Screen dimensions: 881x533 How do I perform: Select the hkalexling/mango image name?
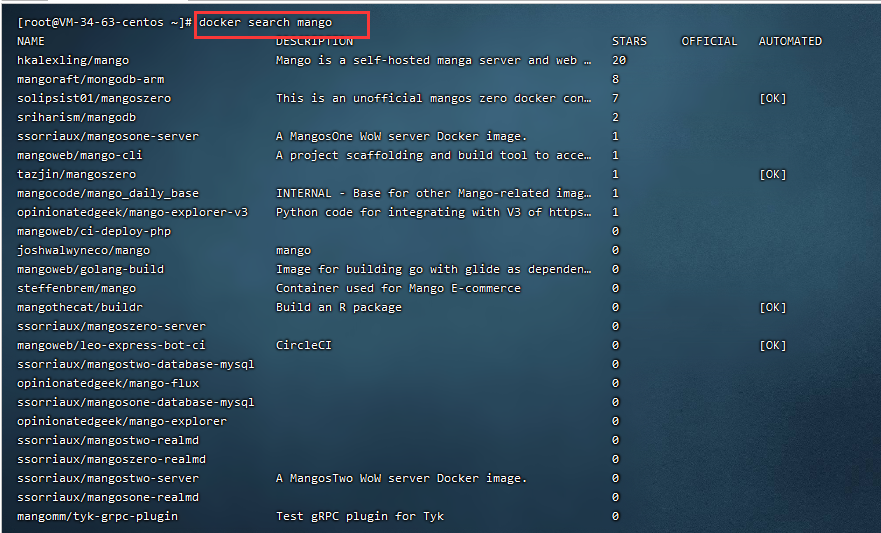pos(73,60)
